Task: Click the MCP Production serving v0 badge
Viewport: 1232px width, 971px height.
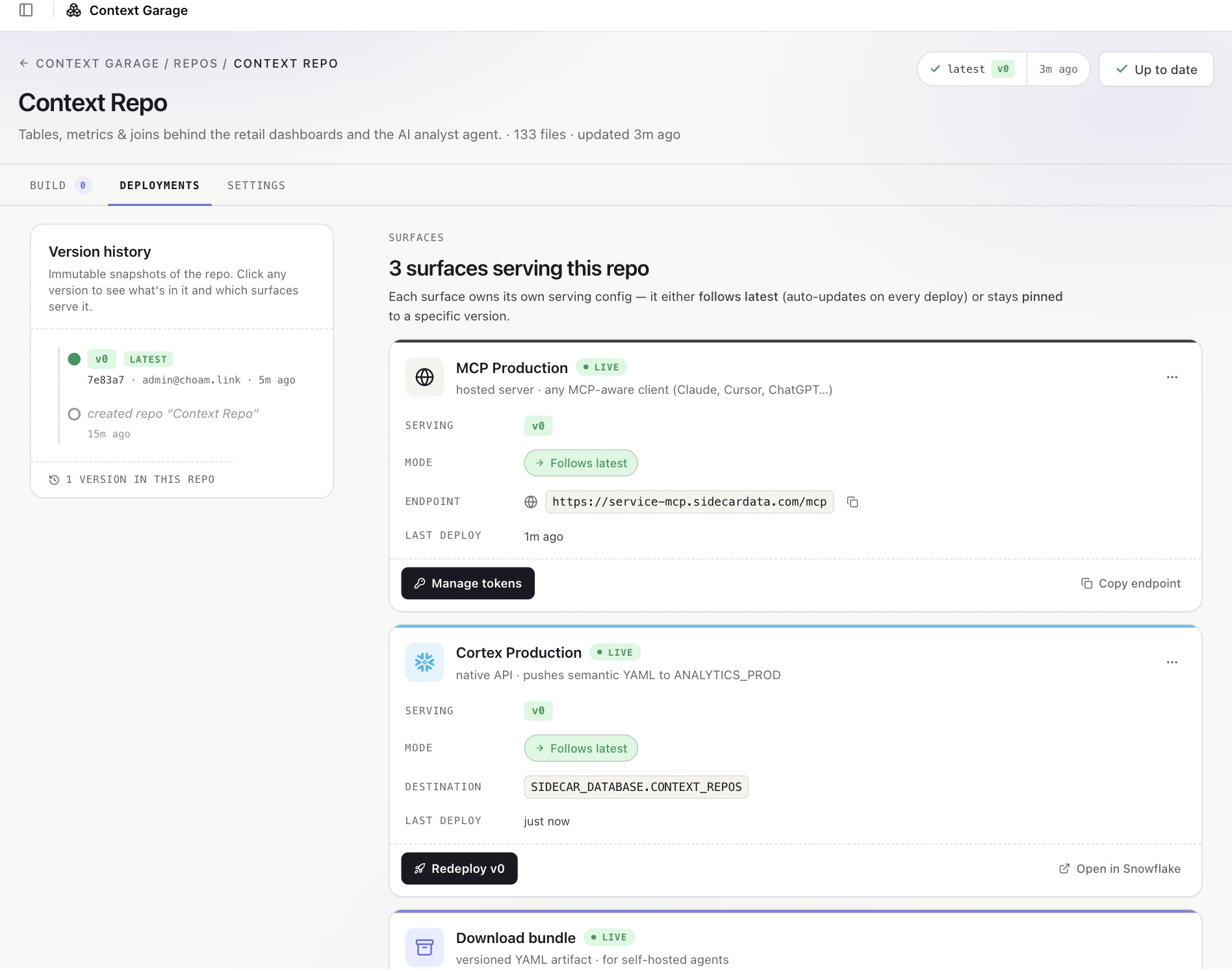Action: [x=538, y=426]
